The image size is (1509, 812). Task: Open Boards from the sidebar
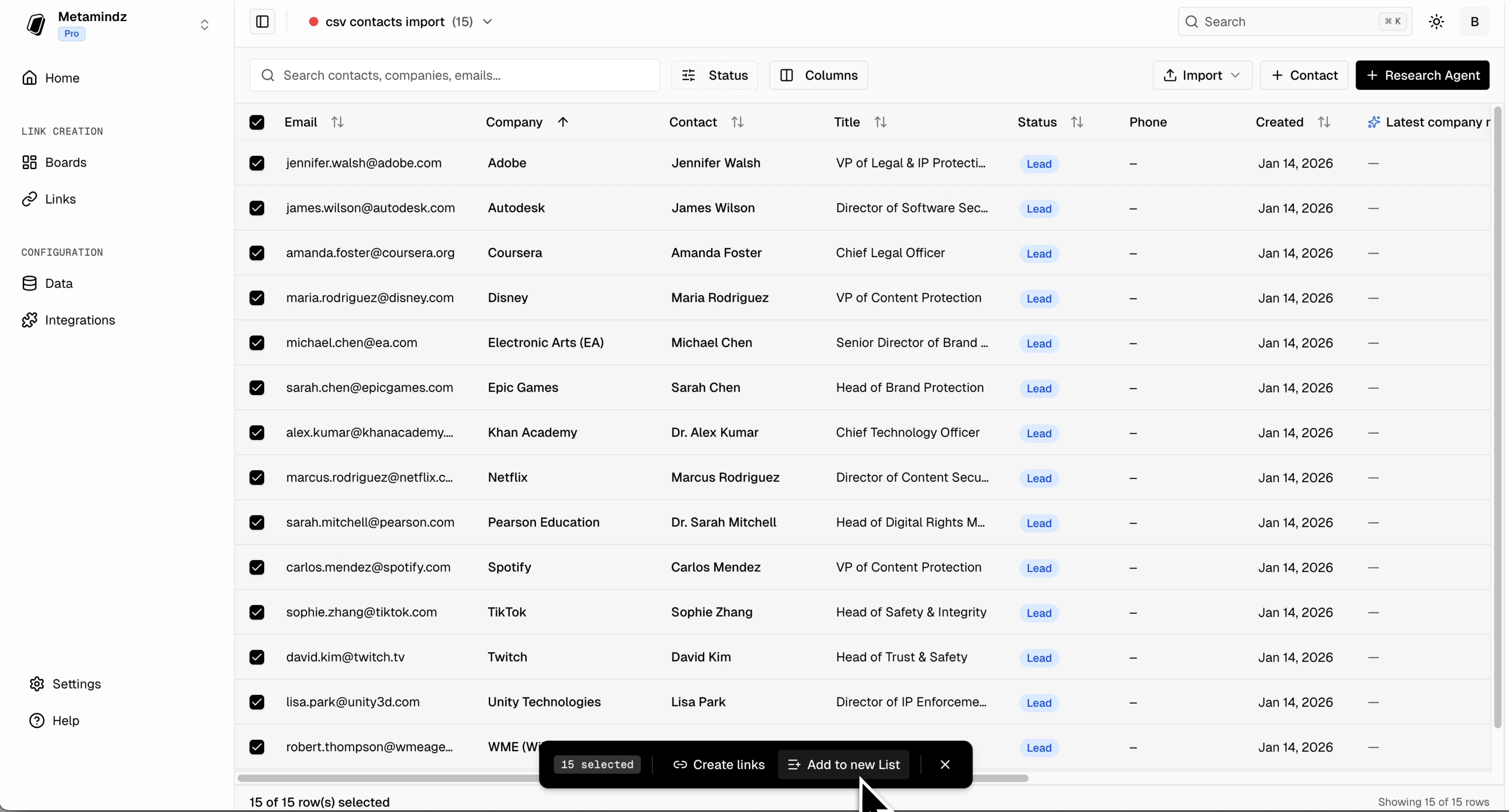[x=66, y=162]
